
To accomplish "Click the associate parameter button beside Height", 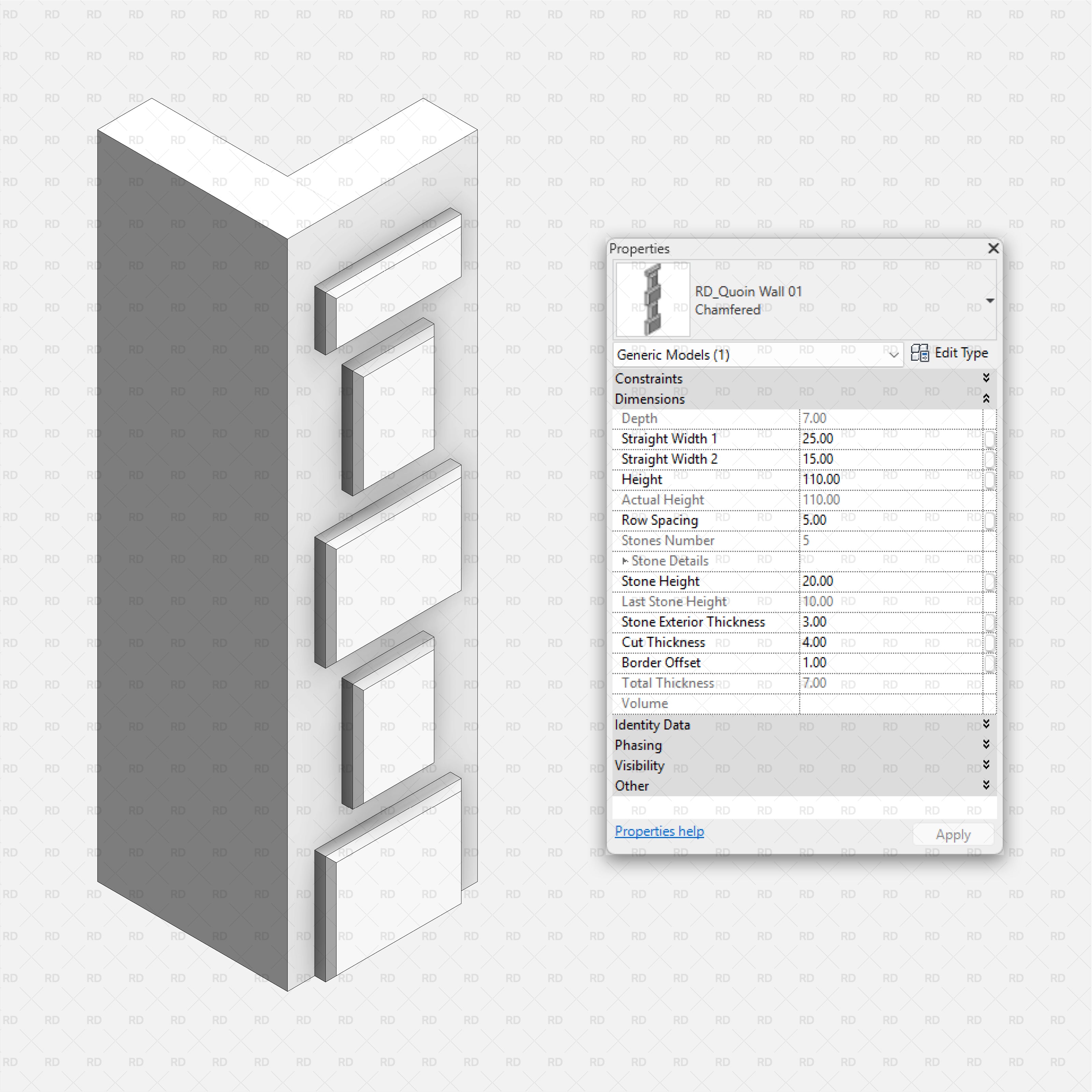I will 990,480.
